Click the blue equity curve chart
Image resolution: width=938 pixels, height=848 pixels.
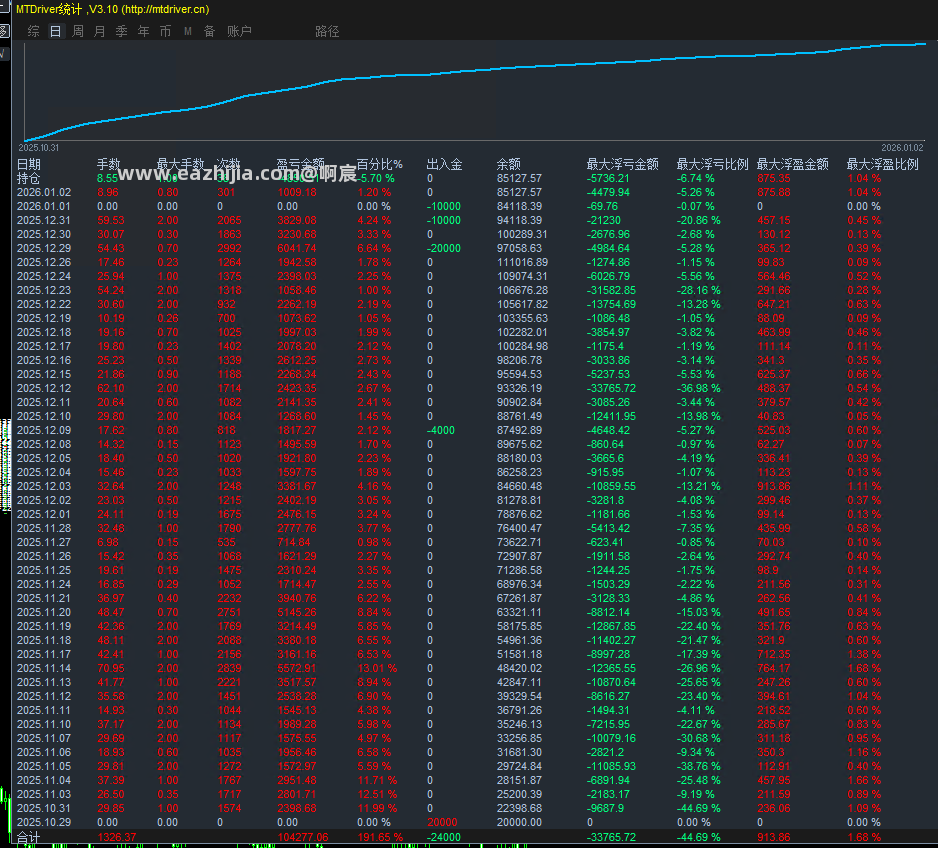click(x=475, y=91)
